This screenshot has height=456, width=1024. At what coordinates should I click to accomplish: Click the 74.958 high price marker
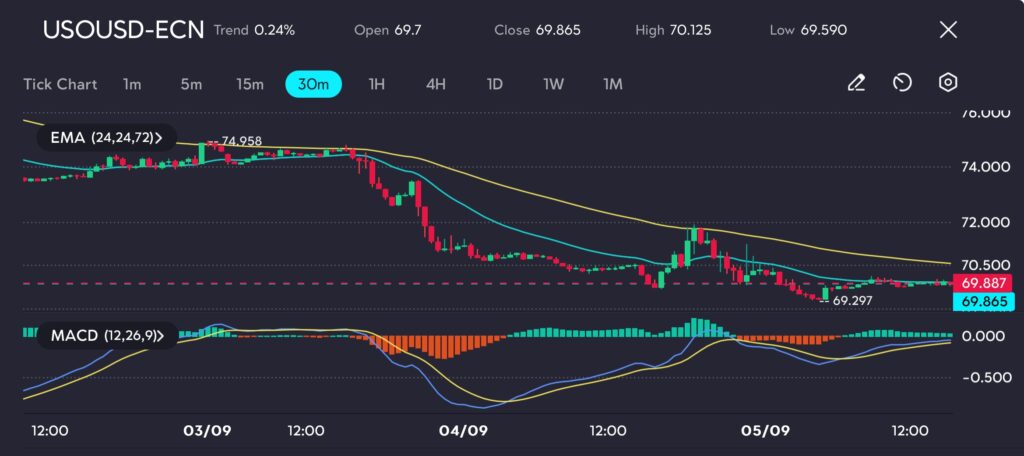241,141
